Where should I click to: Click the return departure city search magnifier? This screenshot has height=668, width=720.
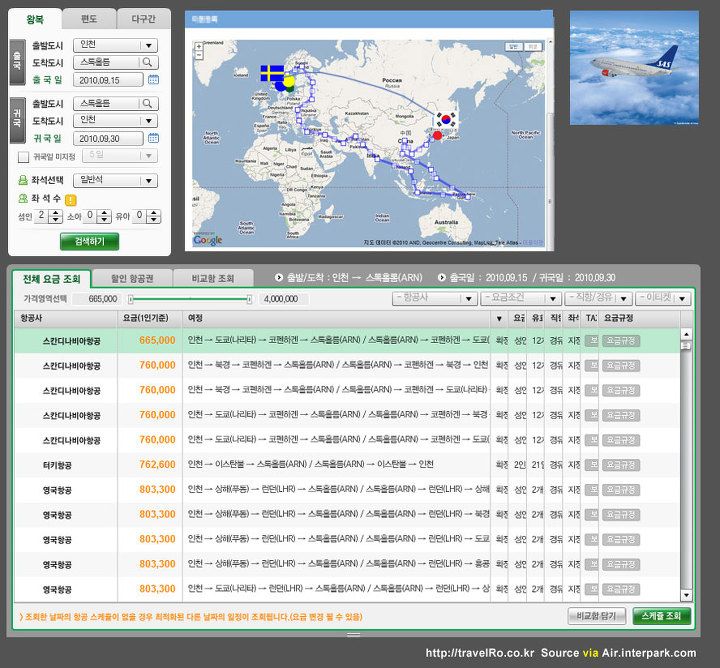pyautogui.click(x=147, y=103)
